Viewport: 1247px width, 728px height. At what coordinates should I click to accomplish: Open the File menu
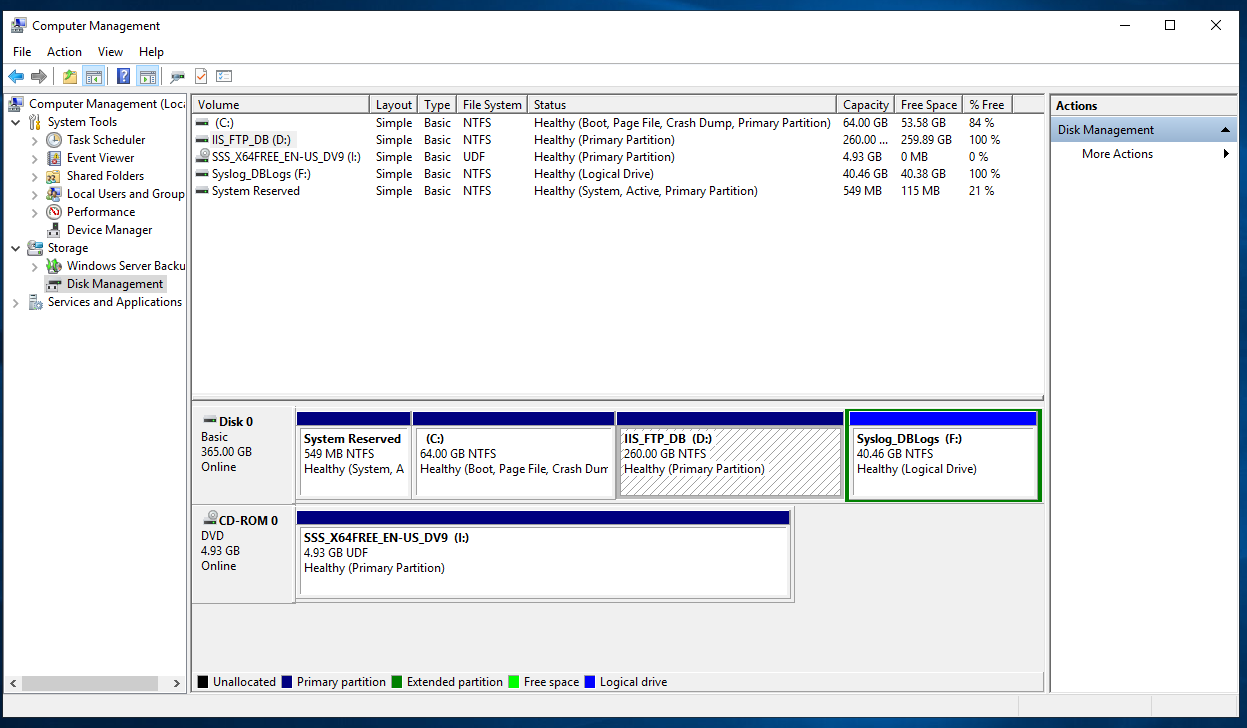coord(22,52)
